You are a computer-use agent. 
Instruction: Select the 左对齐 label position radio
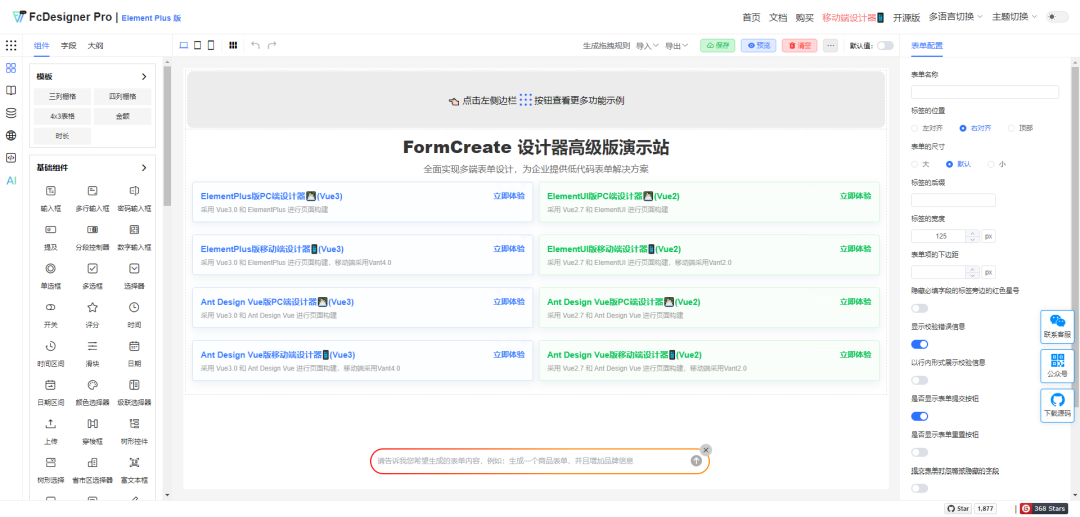[914, 128]
